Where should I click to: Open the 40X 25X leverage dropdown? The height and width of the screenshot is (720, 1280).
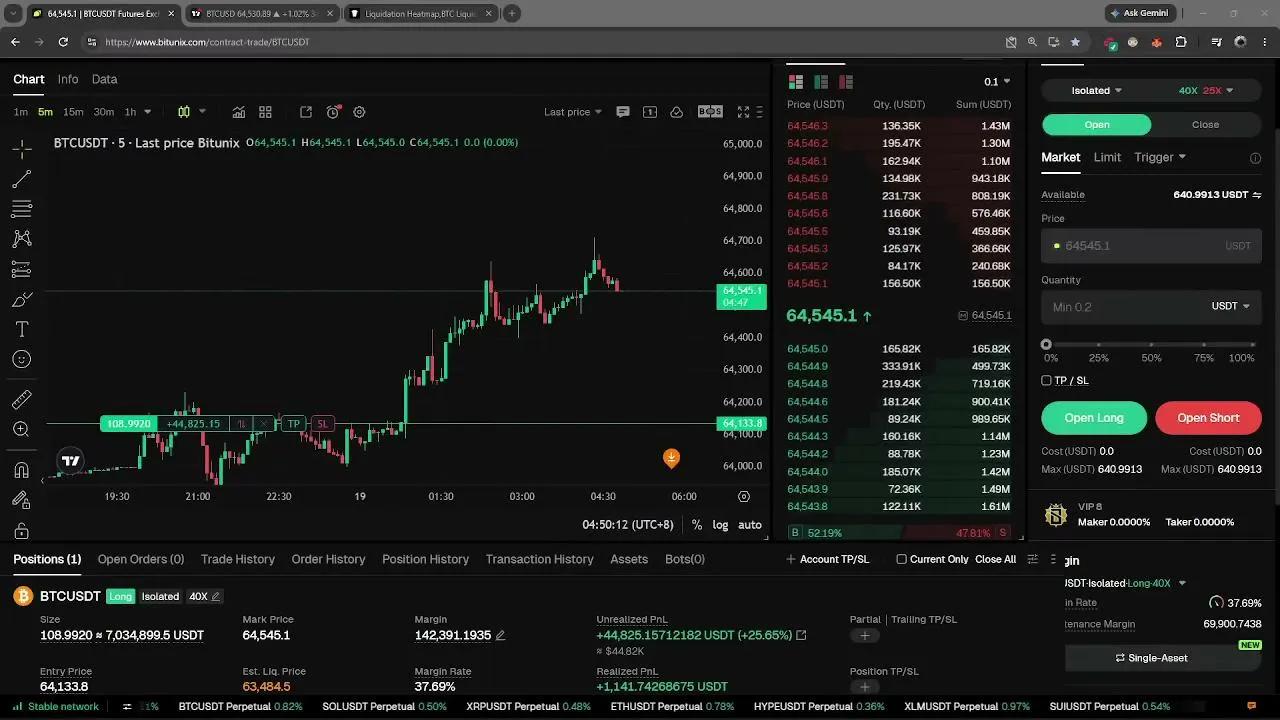click(1206, 90)
